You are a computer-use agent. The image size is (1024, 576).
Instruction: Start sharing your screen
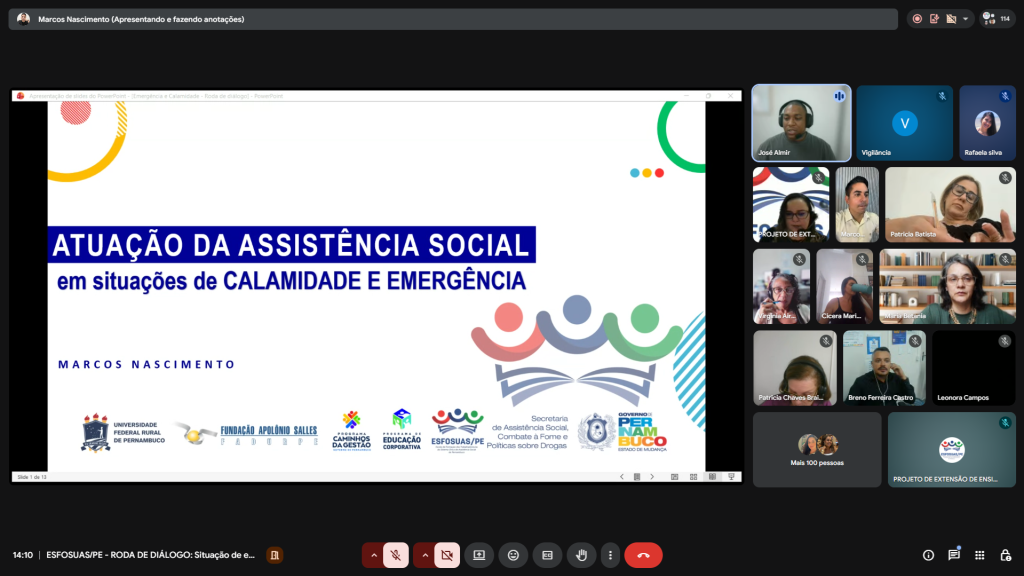[479, 555]
